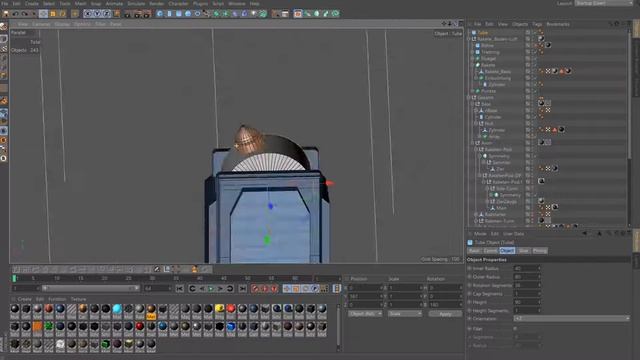Open Object Manager Tags menu

coord(537,24)
